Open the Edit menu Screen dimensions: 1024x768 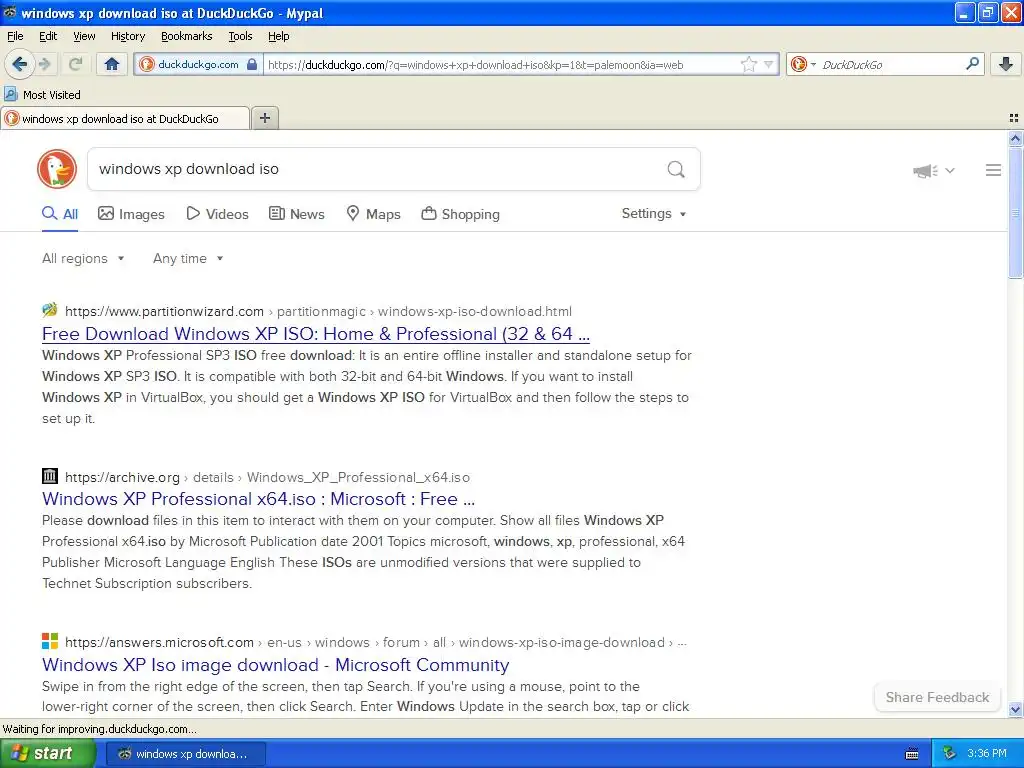click(x=48, y=36)
